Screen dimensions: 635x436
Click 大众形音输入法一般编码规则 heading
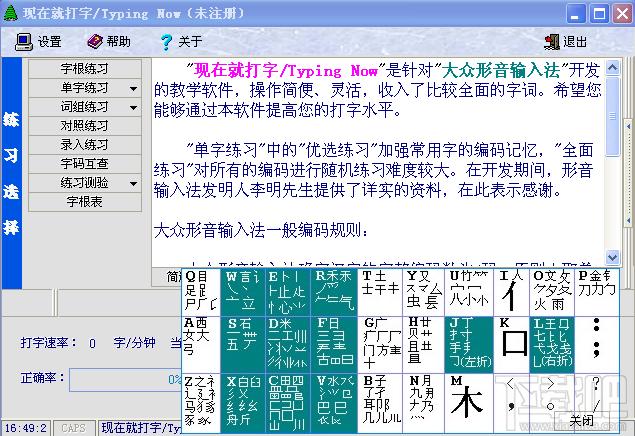click(261, 231)
